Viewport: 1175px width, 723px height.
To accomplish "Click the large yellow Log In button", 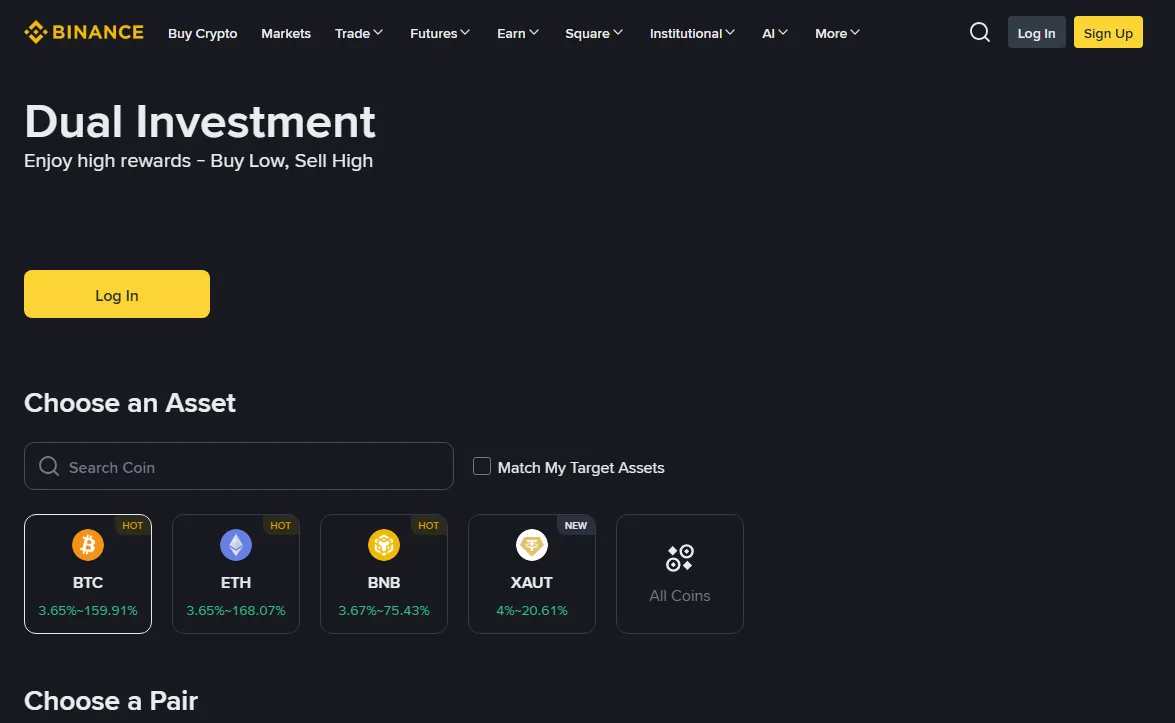I will (x=117, y=294).
